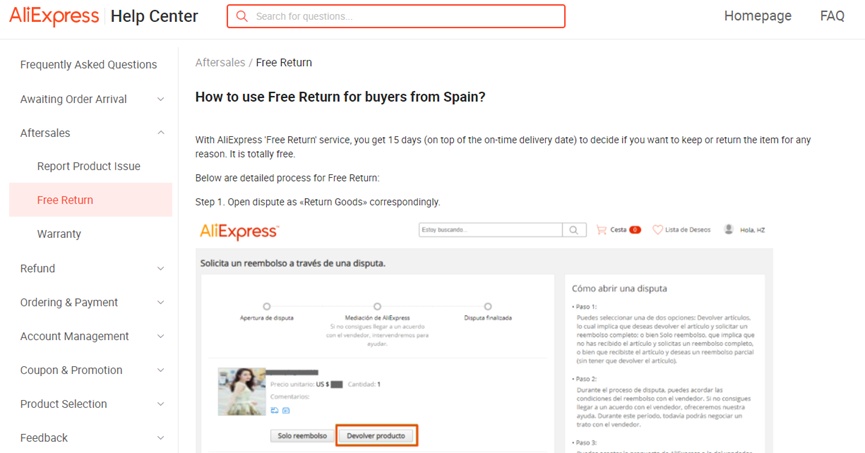
Task: Click the Step 1 Open dispute text
Action: 317,202
